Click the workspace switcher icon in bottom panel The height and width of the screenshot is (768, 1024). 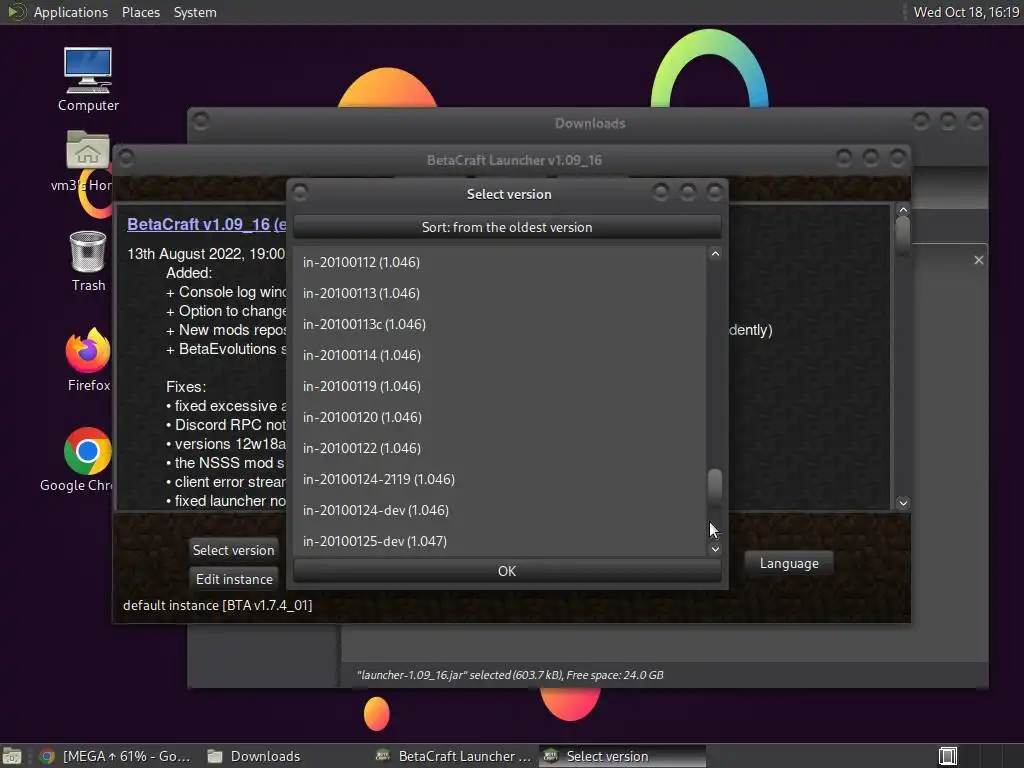[x=948, y=756]
